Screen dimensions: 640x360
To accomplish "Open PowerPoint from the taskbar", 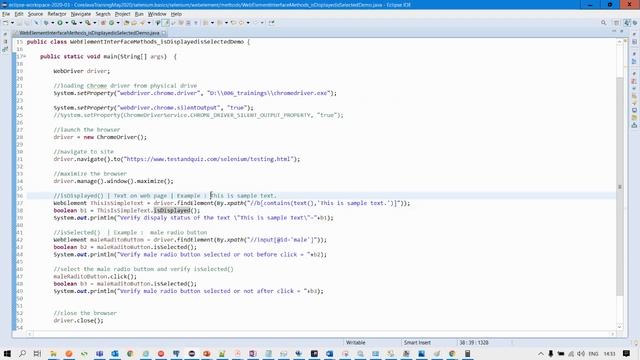I will 207,353.
